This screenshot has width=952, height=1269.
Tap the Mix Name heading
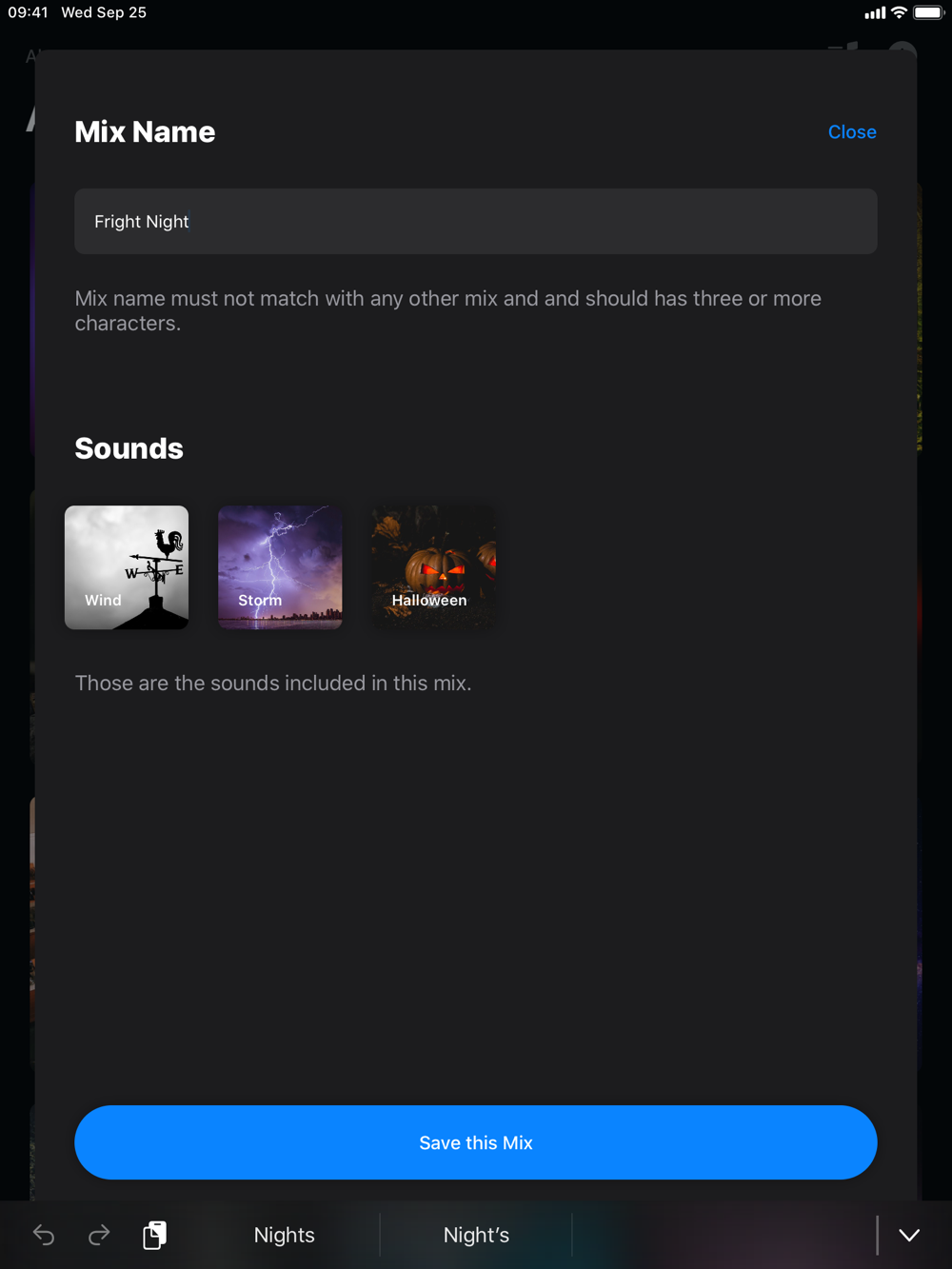[x=145, y=132]
